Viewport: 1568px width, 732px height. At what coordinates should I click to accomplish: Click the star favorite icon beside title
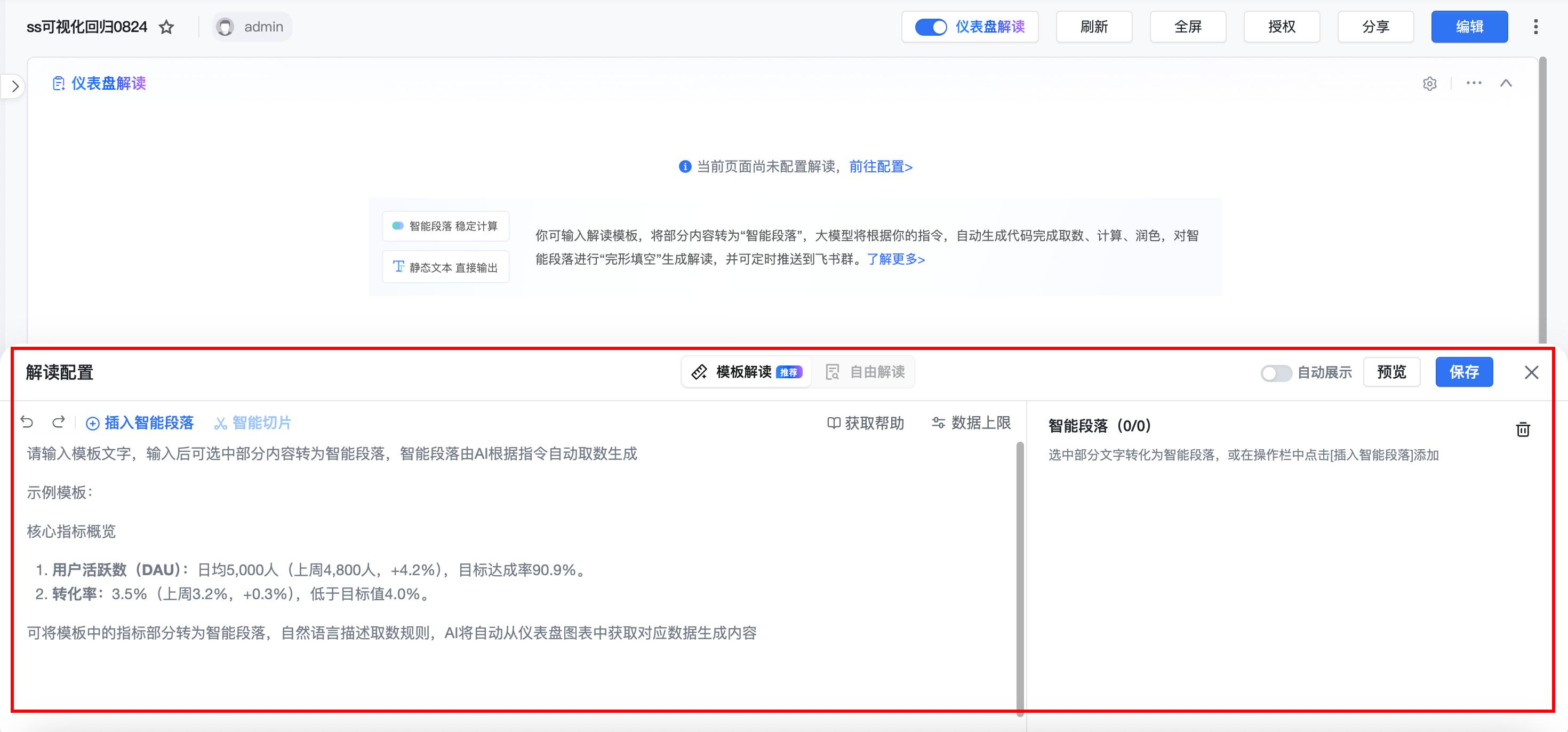(166, 27)
